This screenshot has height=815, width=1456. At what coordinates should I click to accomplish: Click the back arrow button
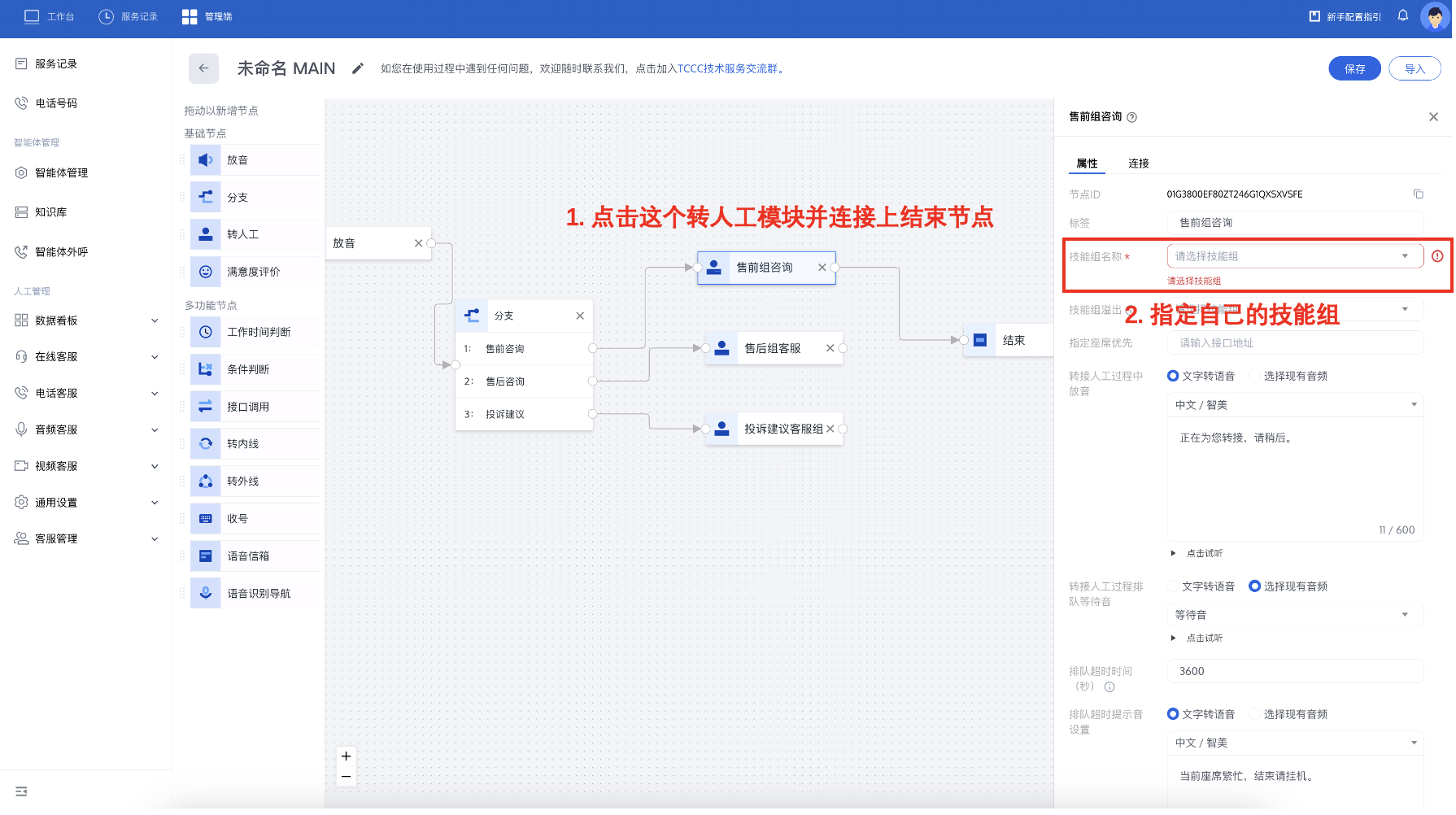pos(203,68)
